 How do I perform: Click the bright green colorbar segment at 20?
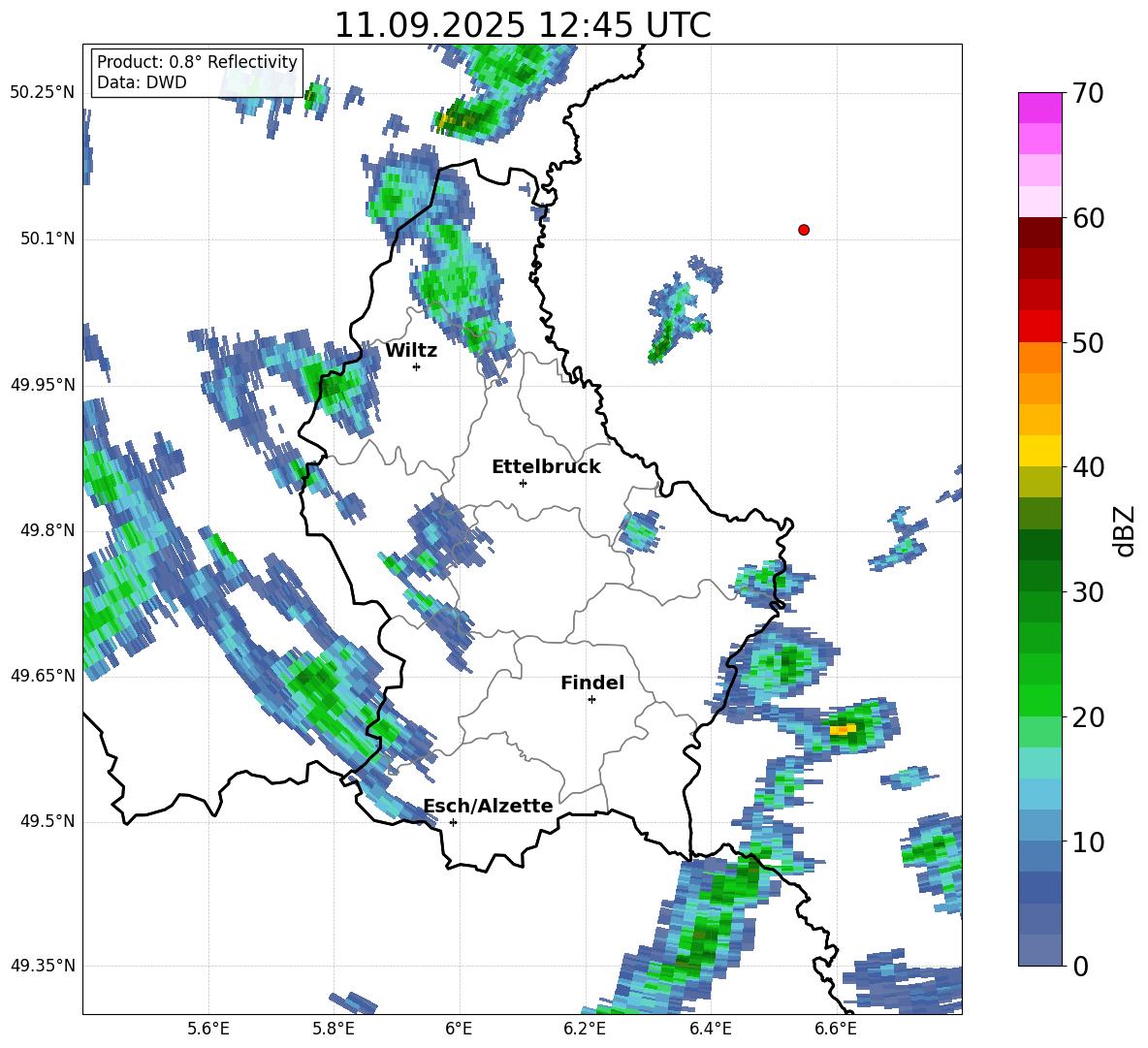[1039, 700]
